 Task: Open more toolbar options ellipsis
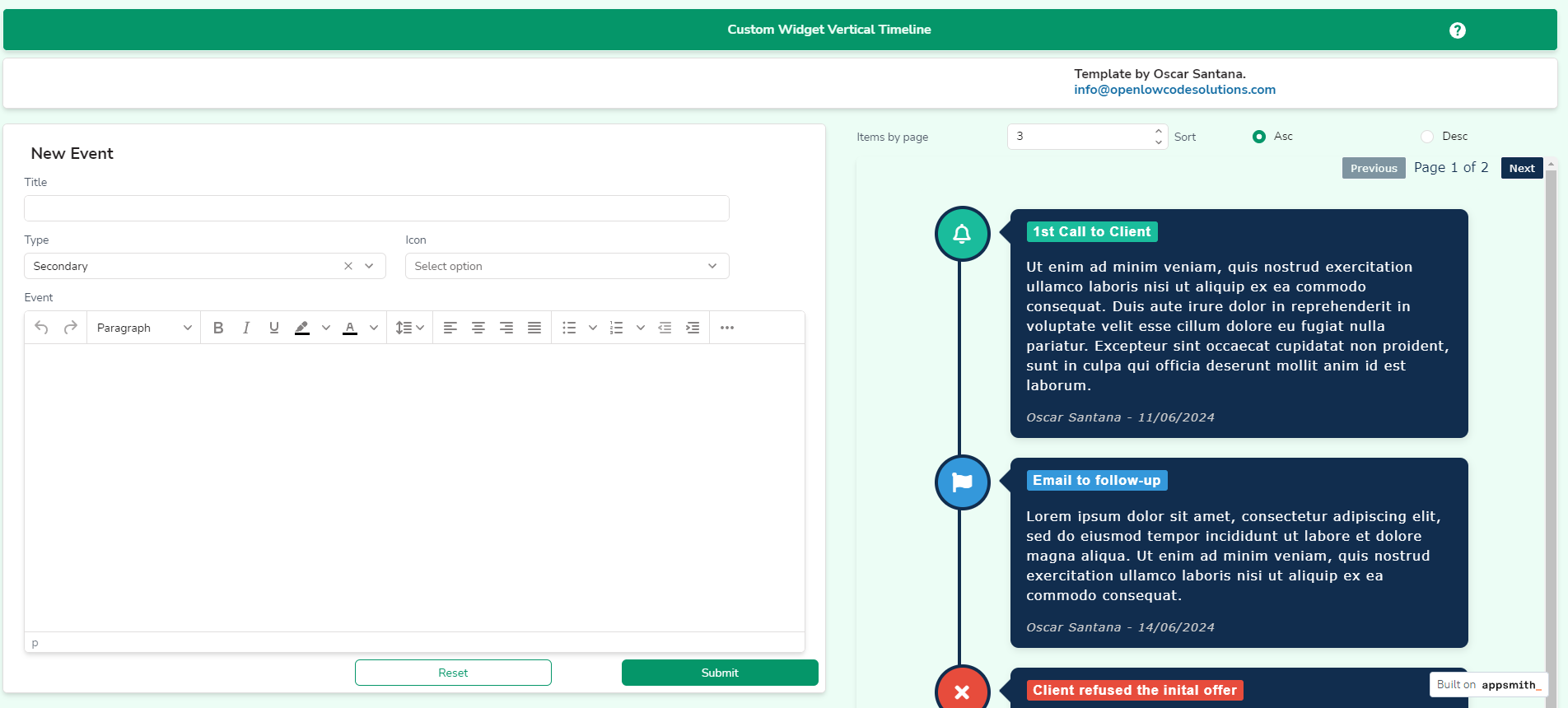pyautogui.click(x=727, y=328)
